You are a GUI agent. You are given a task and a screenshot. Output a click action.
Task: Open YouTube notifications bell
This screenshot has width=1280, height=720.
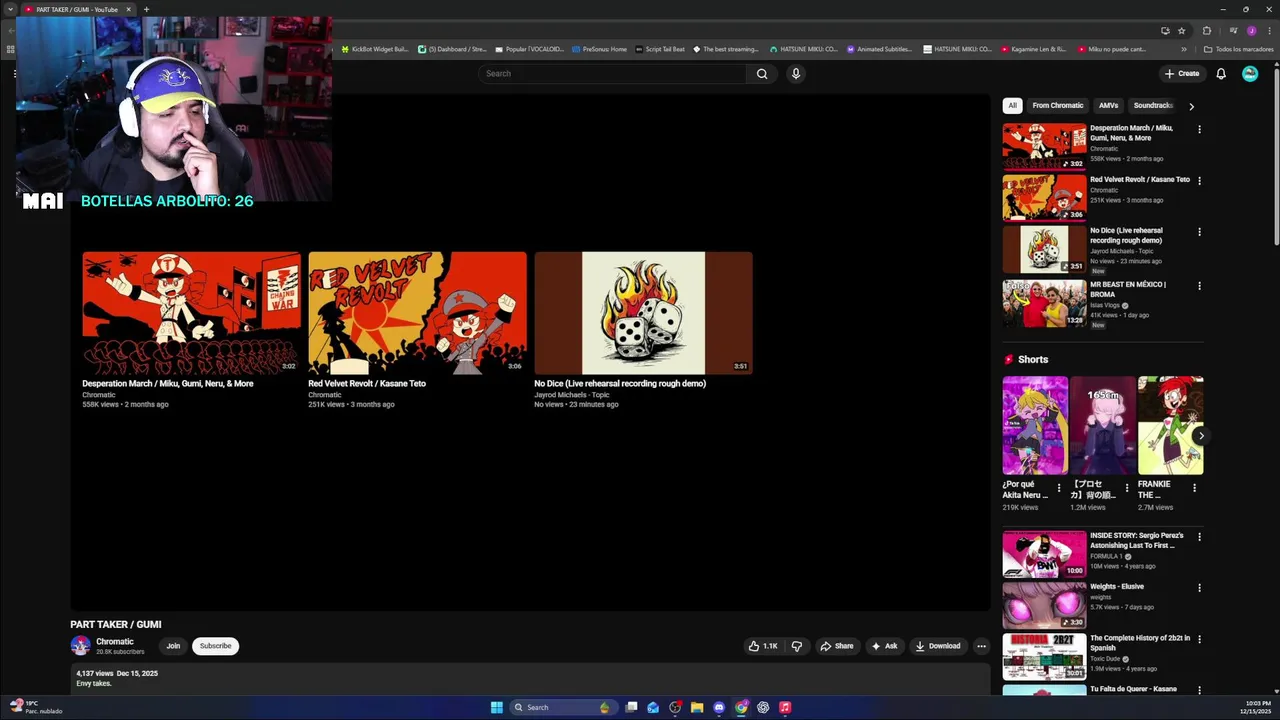pos(1221,73)
